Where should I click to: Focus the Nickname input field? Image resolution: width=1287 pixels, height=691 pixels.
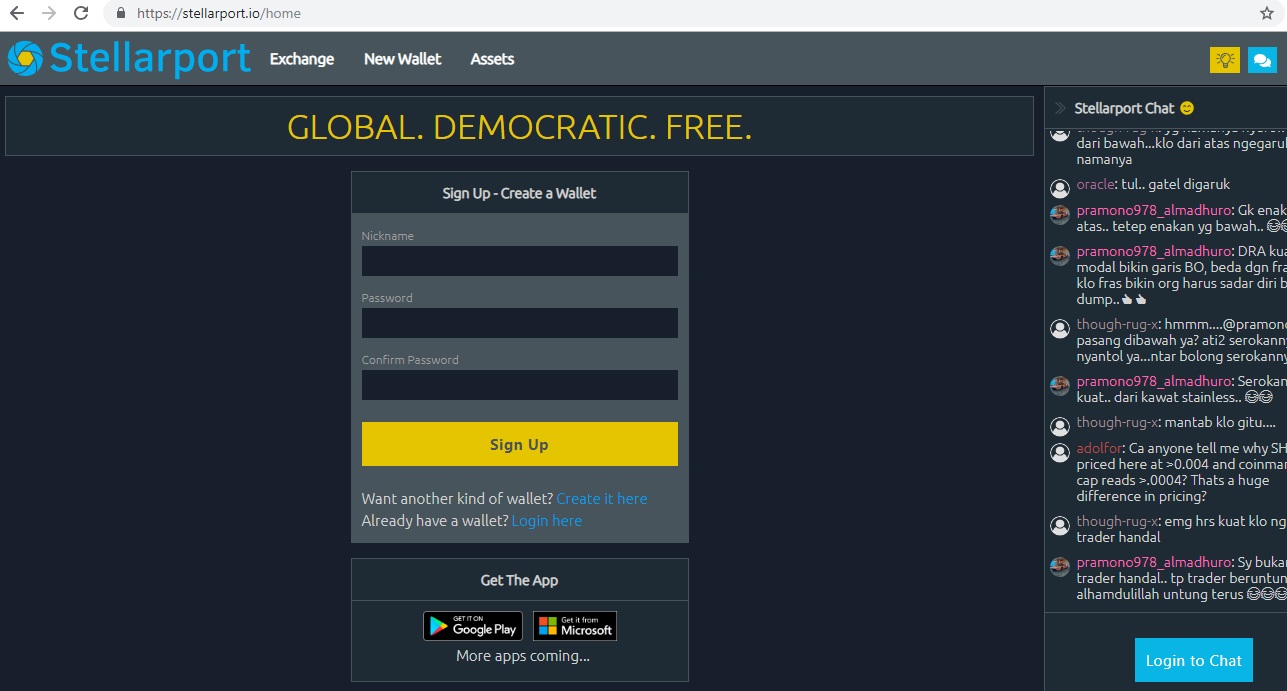click(520, 261)
